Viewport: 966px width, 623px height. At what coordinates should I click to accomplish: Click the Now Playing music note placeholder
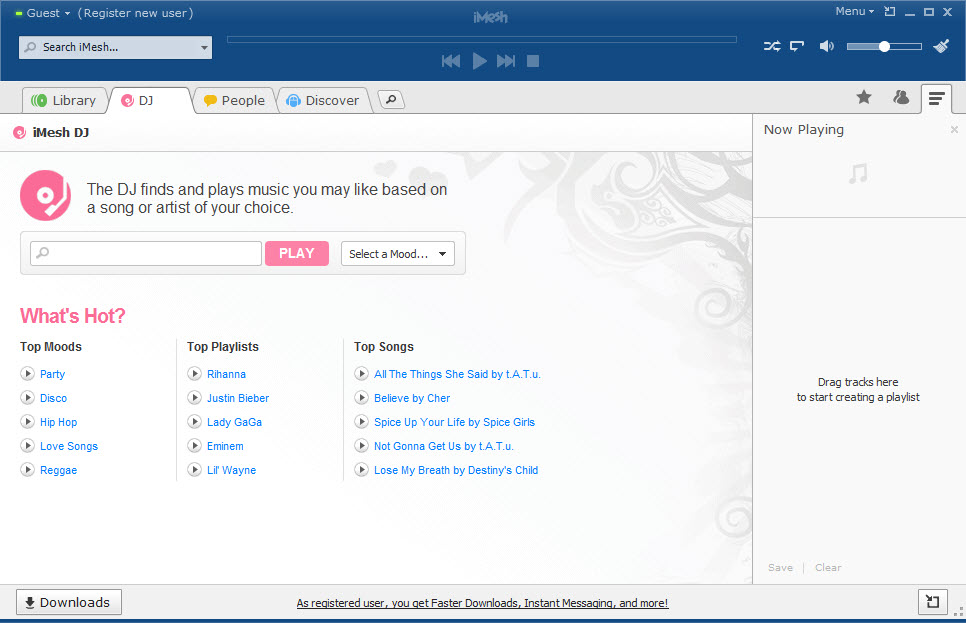point(858,173)
